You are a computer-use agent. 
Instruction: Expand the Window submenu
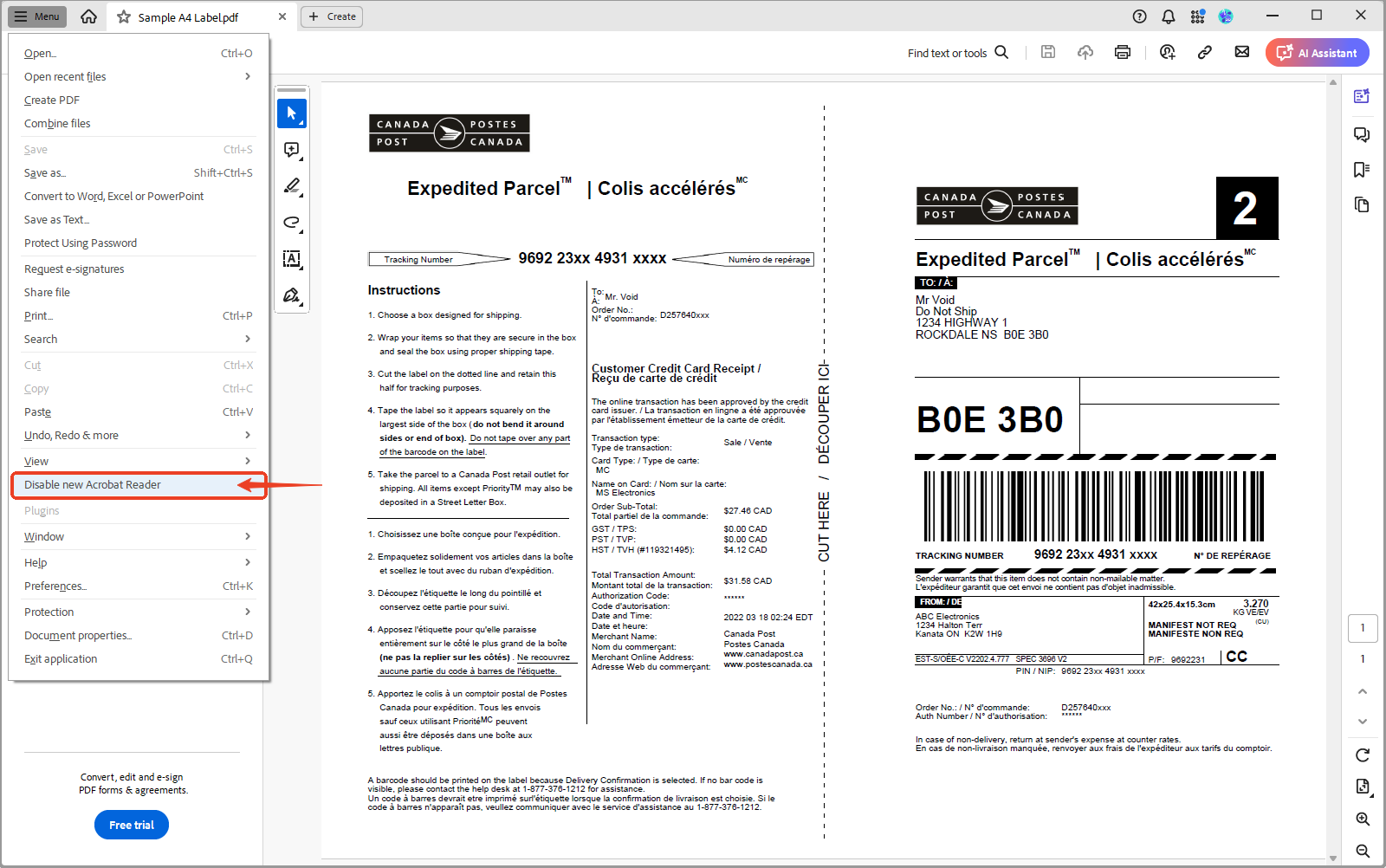click(x=139, y=537)
